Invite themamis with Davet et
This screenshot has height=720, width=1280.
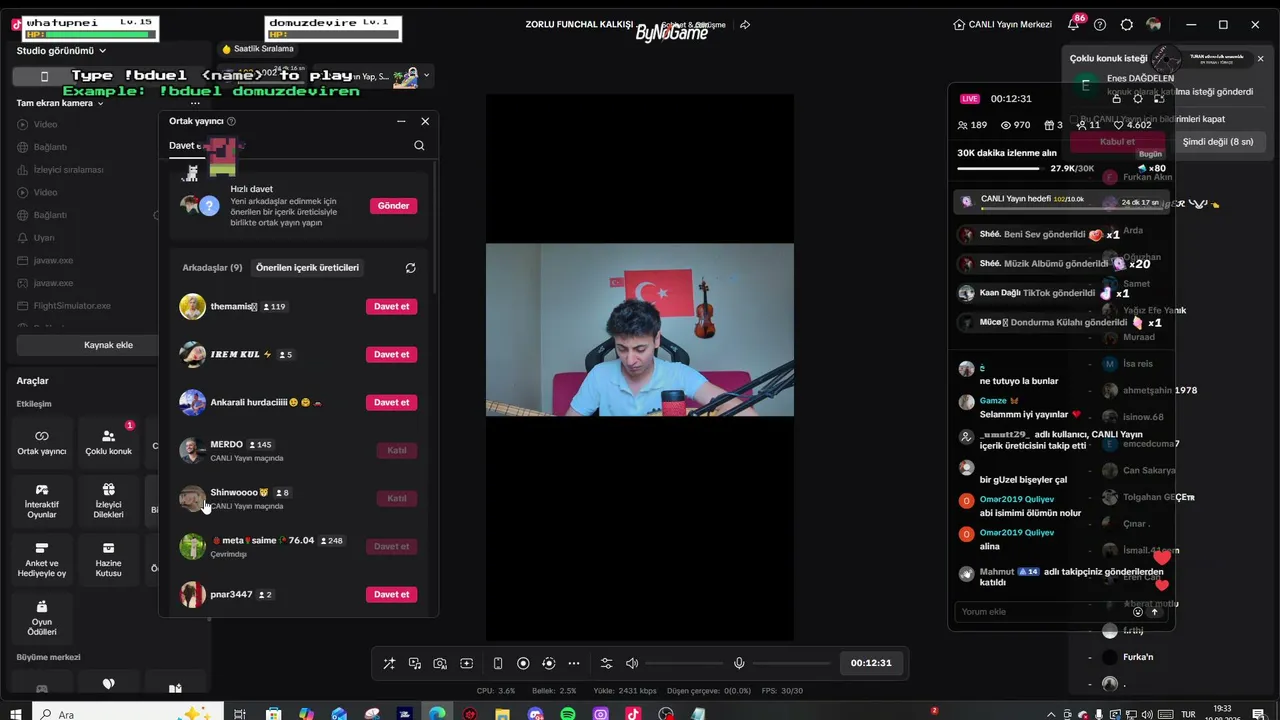(391, 307)
